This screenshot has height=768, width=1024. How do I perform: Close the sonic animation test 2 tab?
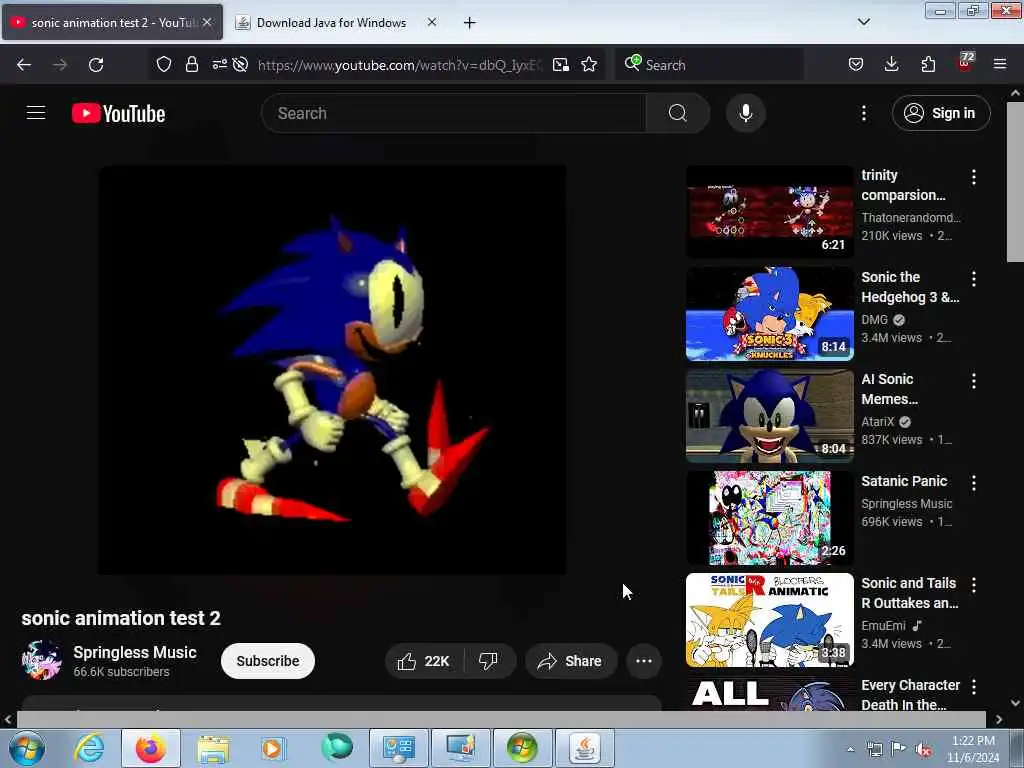[207, 22]
